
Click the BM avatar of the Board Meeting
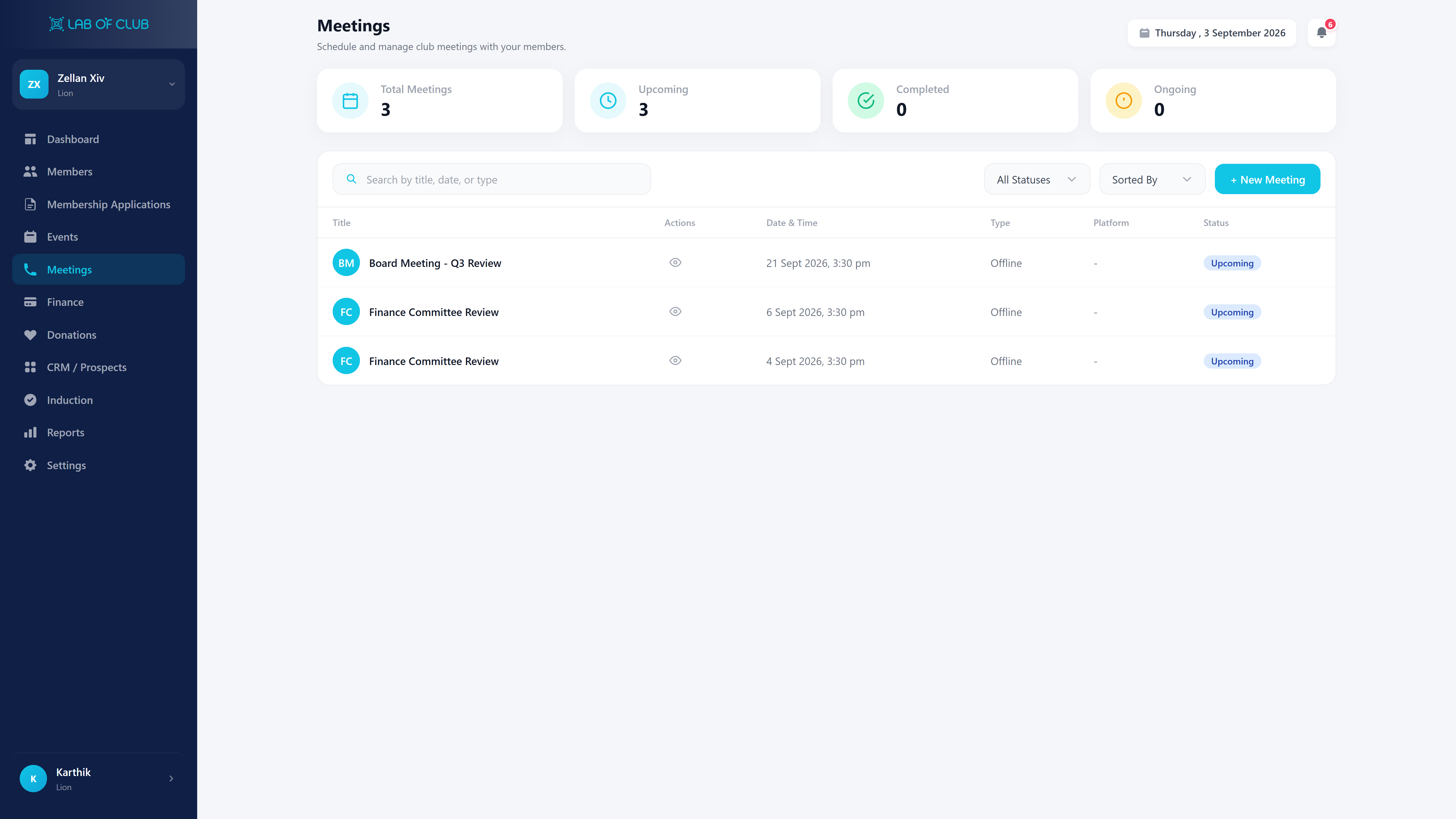(x=346, y=263)
